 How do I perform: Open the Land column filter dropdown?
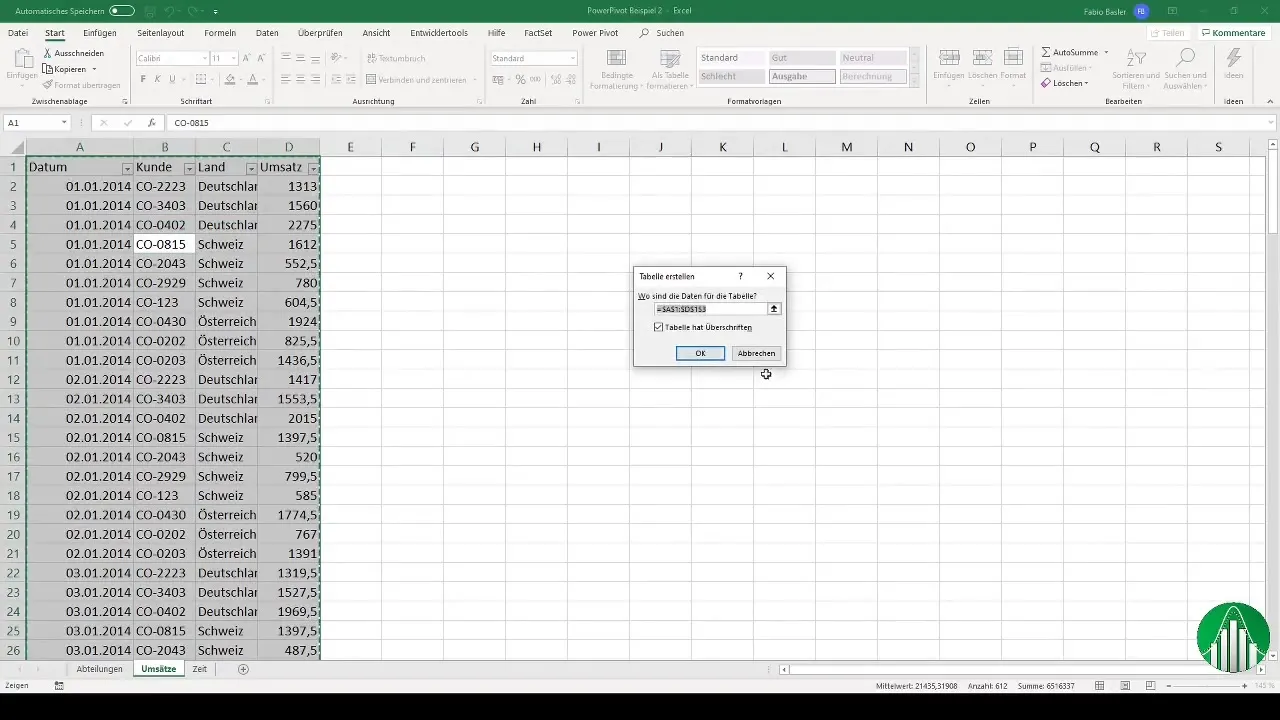[x=251, y=168]
